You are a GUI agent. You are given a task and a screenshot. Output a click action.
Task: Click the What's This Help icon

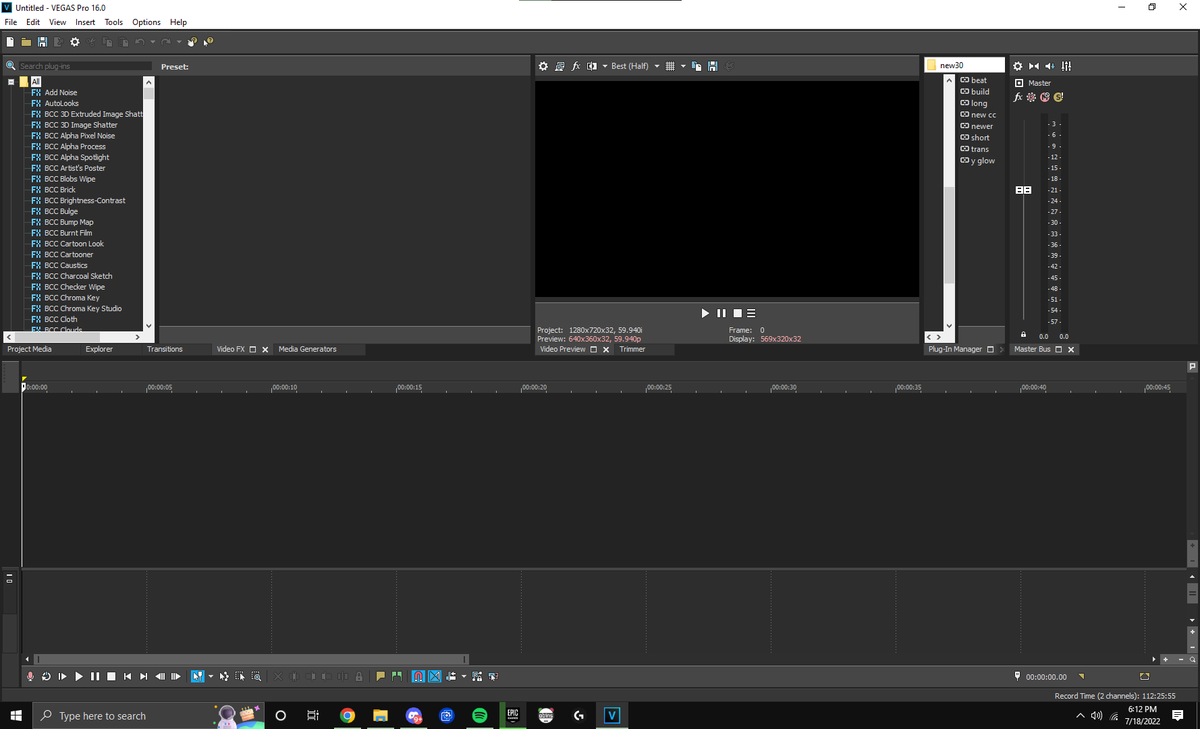point(208,42)
